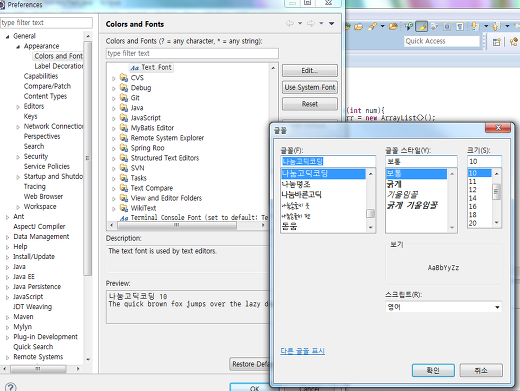Select Web Browser in the preferences tree

point(43,196)
